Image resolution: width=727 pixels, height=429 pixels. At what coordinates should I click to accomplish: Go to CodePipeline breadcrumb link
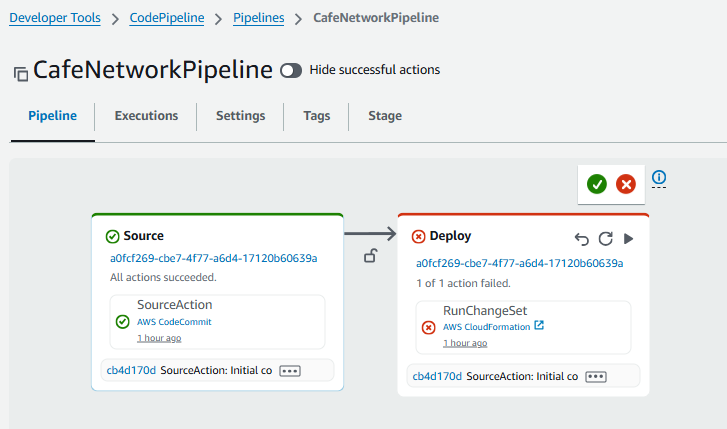coord(167,18)
